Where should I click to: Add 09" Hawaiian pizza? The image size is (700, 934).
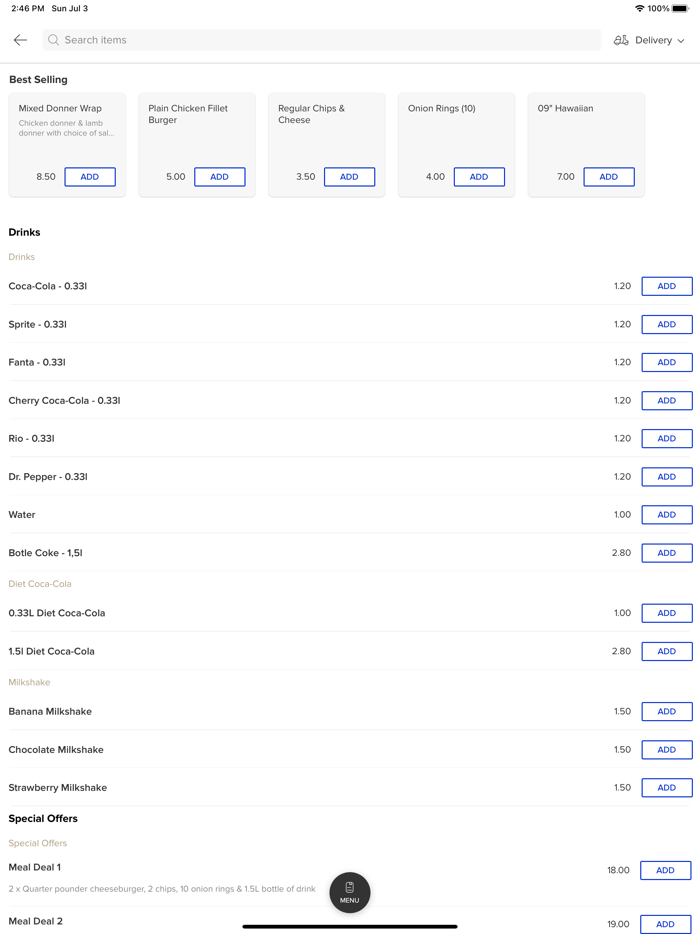coord(609,177)
